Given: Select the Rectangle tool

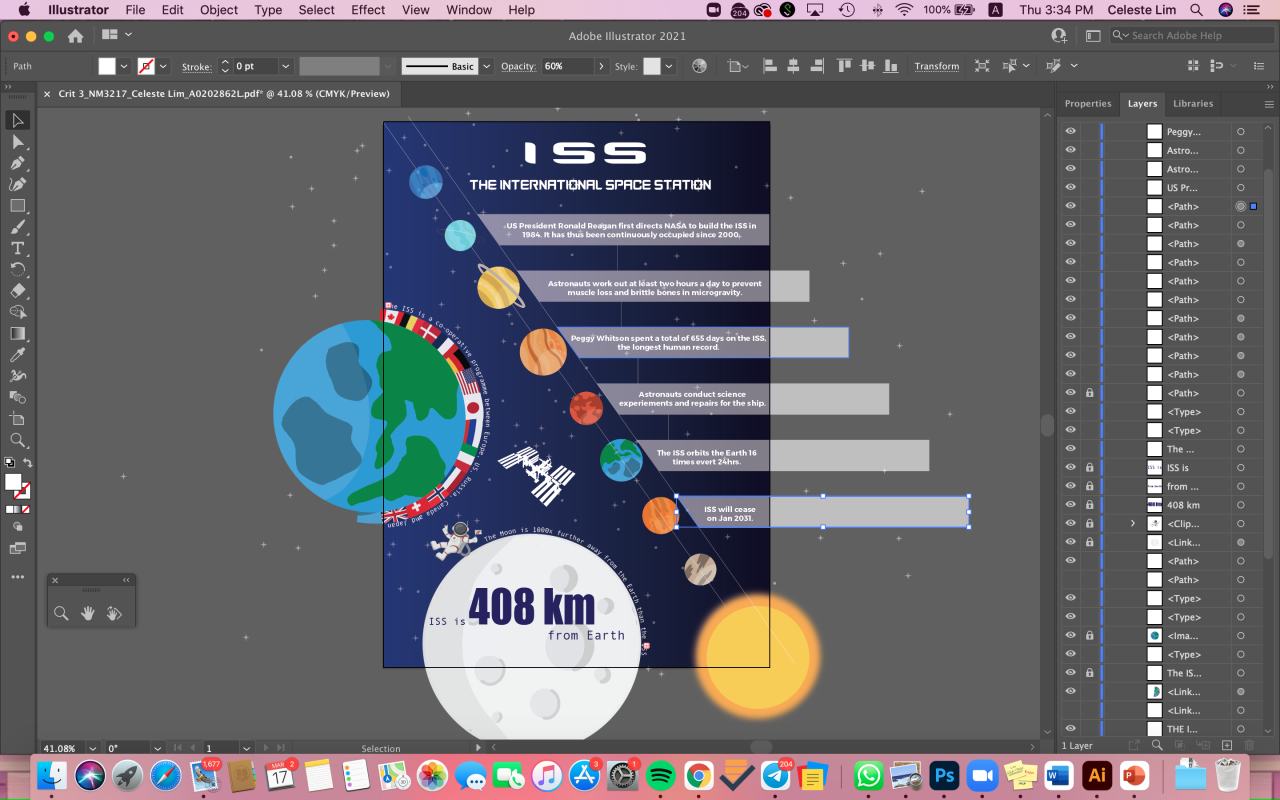Looking at the screenshot, I should [x=18, y=206].
